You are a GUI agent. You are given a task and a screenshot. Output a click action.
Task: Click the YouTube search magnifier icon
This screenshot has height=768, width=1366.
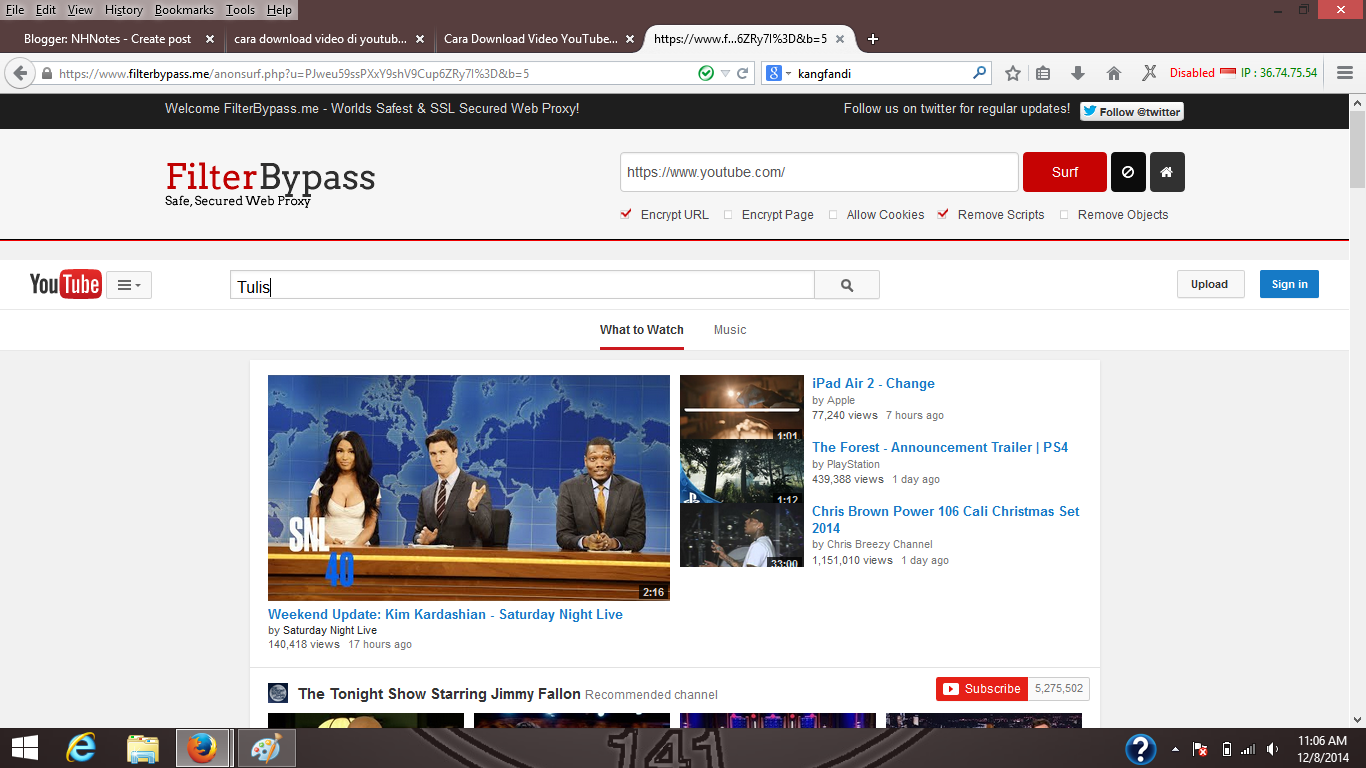point(846,284)
